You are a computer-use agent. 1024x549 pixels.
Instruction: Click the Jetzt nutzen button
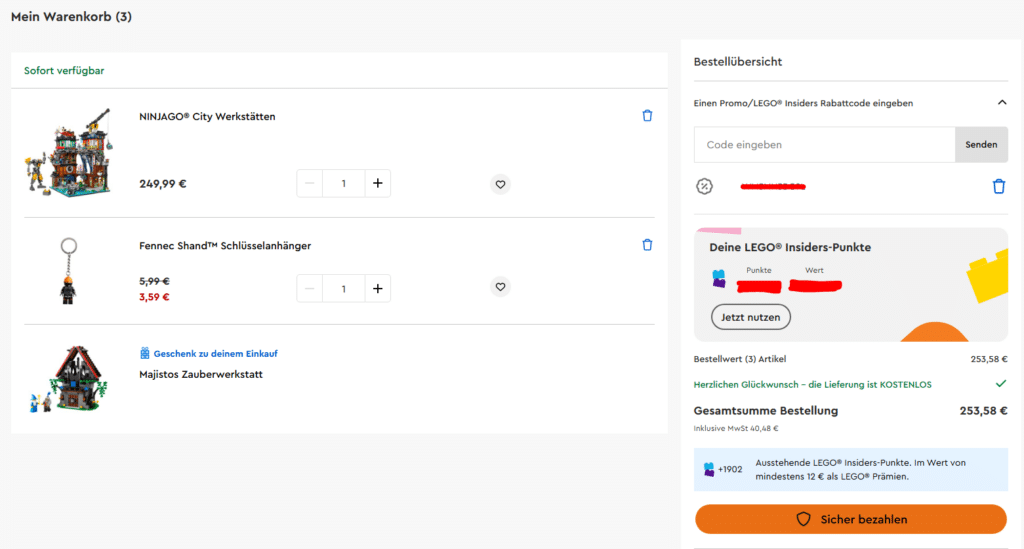pos(750,317)
